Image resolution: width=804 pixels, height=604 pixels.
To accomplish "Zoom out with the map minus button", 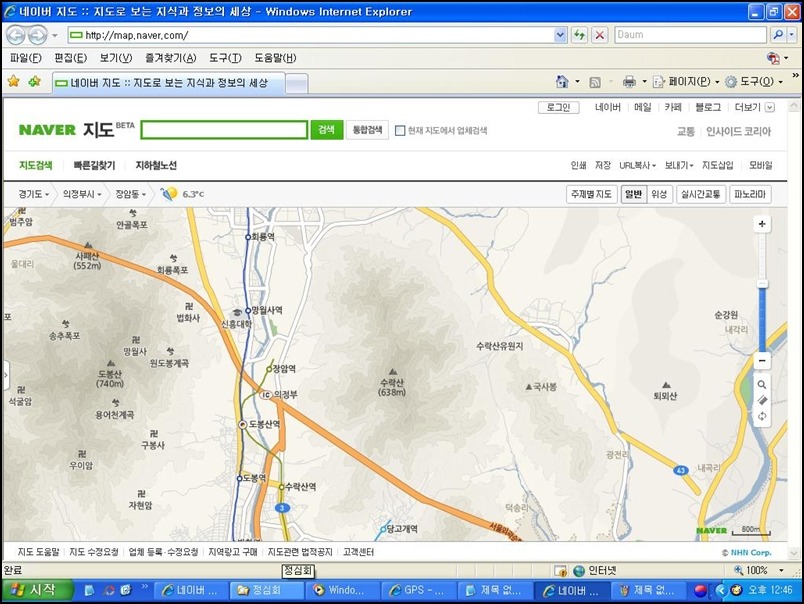I will [762, 361].
